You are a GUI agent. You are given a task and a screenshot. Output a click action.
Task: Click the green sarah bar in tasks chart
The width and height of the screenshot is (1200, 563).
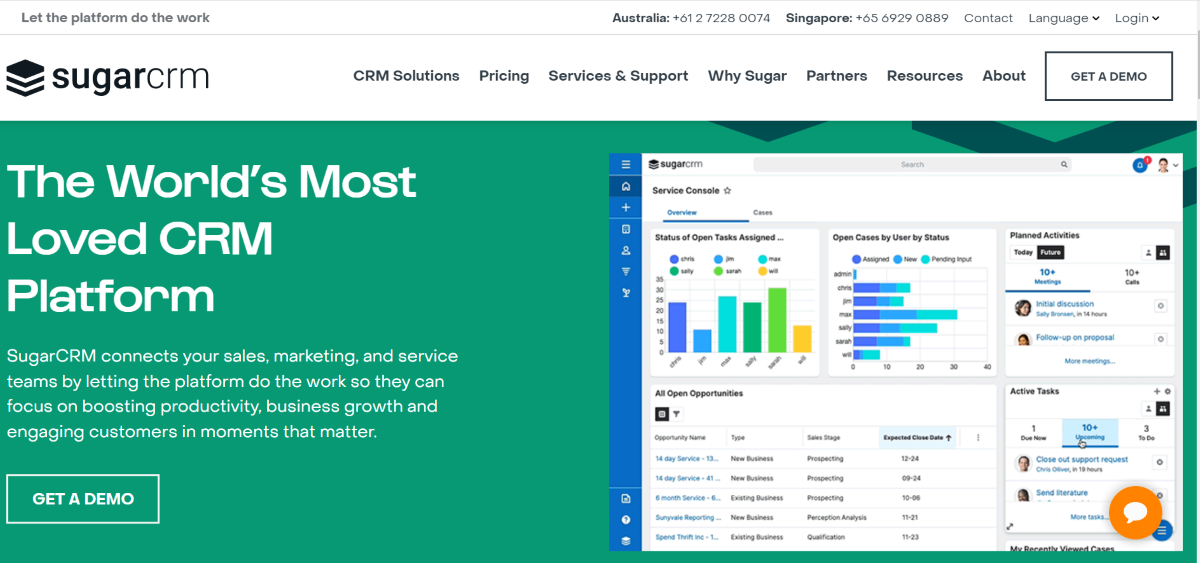click(x=777, y=320)
